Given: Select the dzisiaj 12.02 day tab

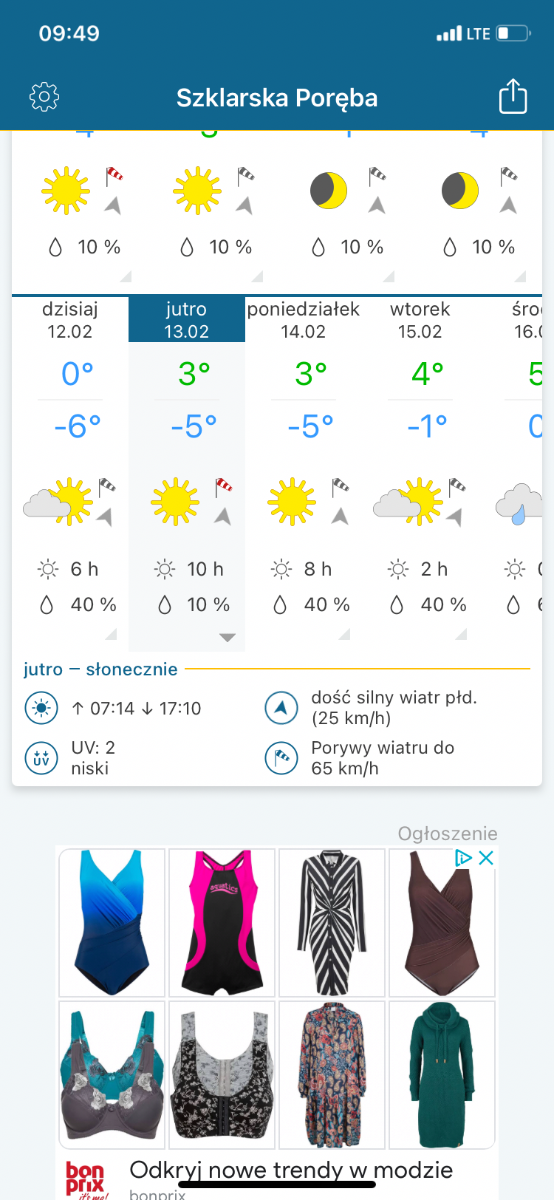Looking at the screenshot, I should pyautogui.click(x=70, y=320).
